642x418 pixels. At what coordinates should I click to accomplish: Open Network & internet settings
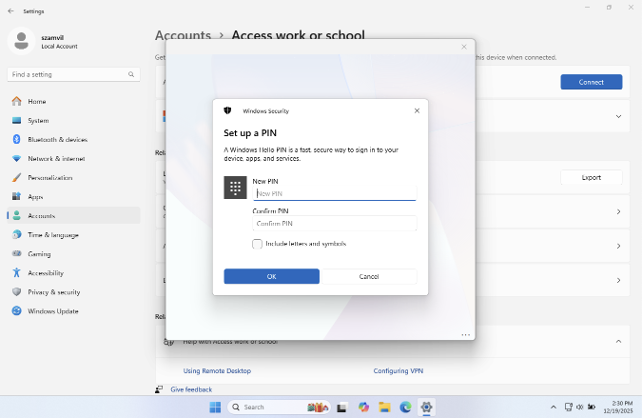point(56,158)
